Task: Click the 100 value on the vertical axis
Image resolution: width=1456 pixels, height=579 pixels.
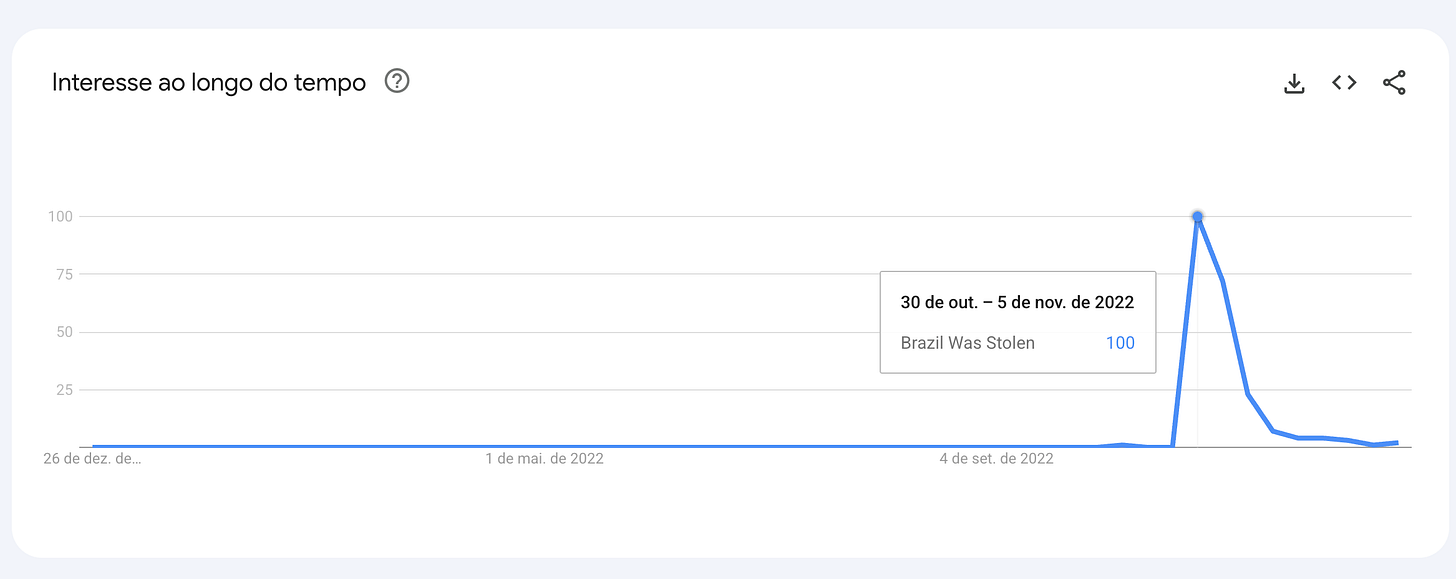Action: click(x=62, y=216)
